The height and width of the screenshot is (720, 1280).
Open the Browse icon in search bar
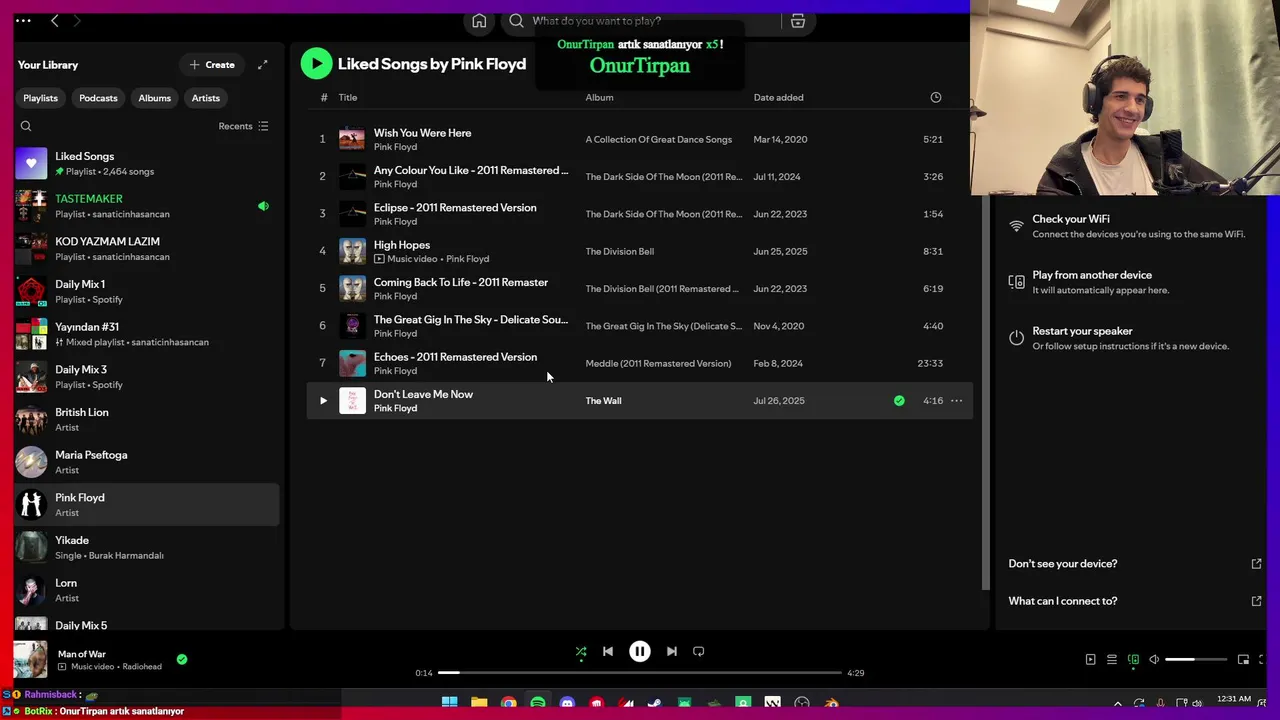coord(798,21)
